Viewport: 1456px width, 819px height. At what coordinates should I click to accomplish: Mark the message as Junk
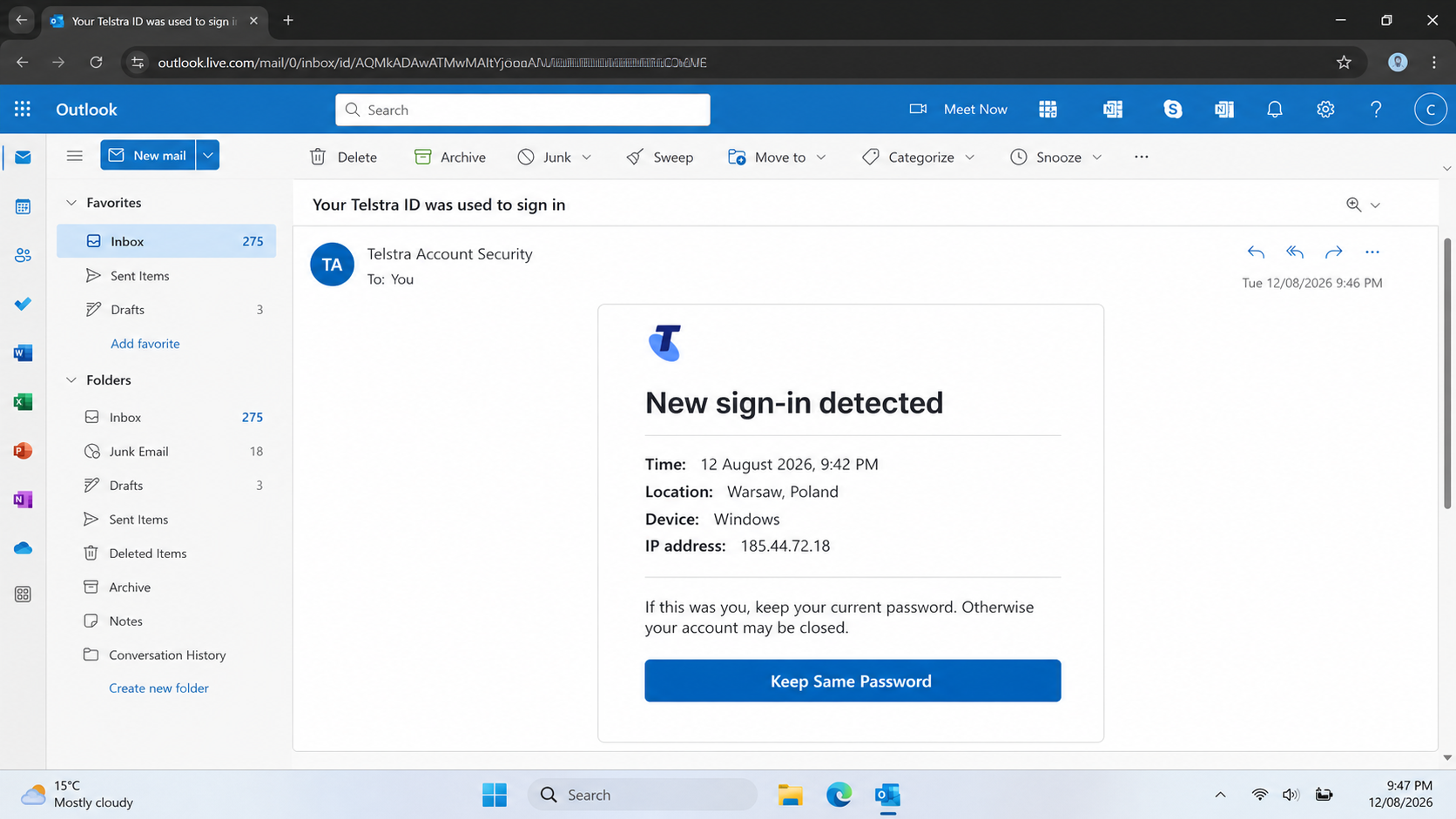click(x=545, y=157)
